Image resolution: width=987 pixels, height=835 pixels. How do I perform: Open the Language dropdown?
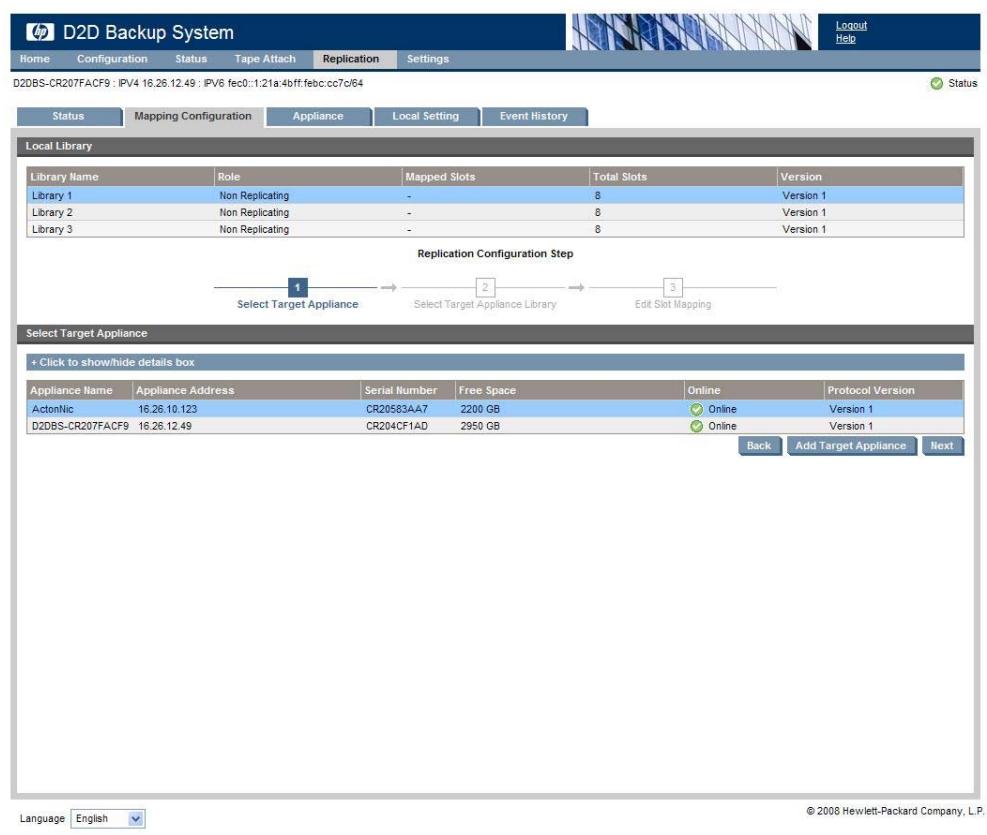(x=108, y=819)
